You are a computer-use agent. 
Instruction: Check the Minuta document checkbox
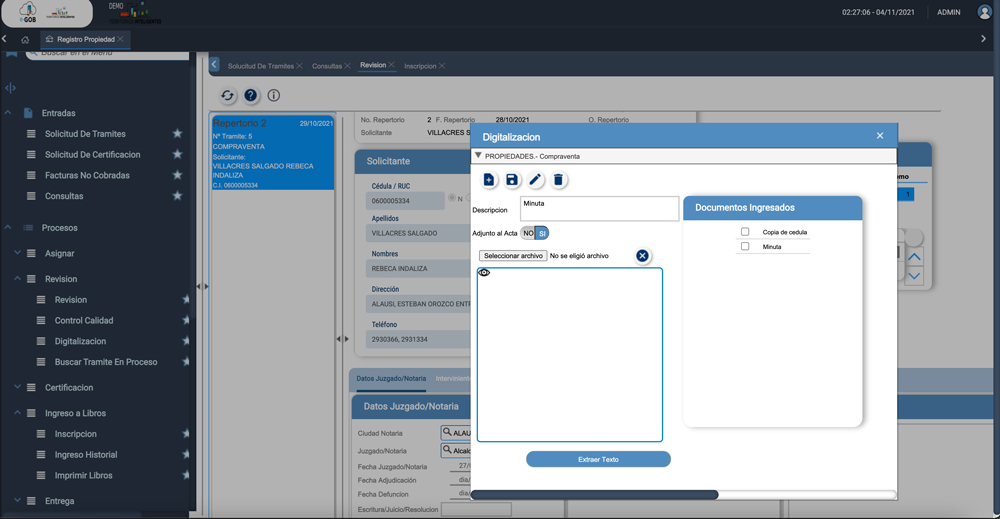(745, 246)
